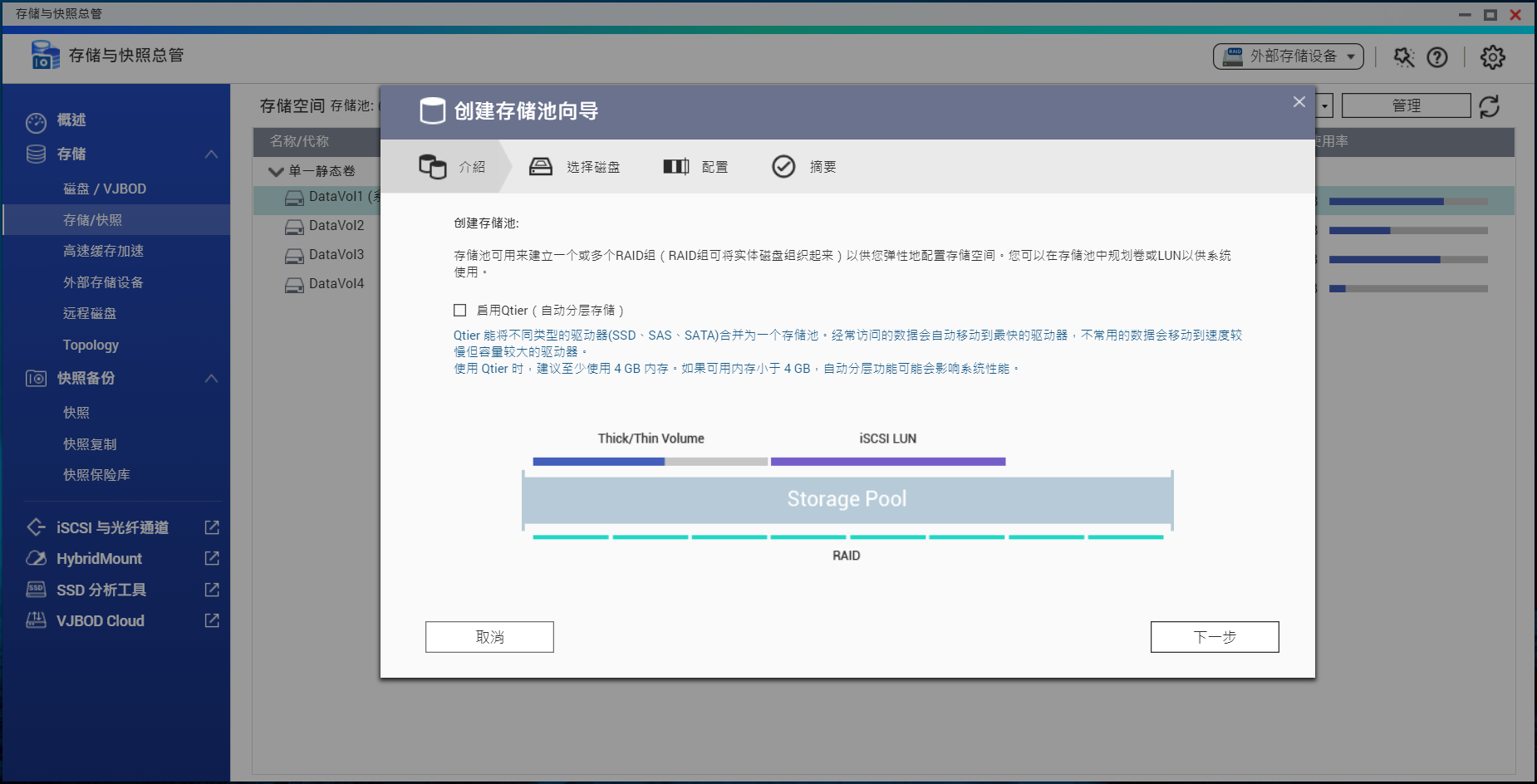
Task: Click the 配置 step icon
Action: 676,167
